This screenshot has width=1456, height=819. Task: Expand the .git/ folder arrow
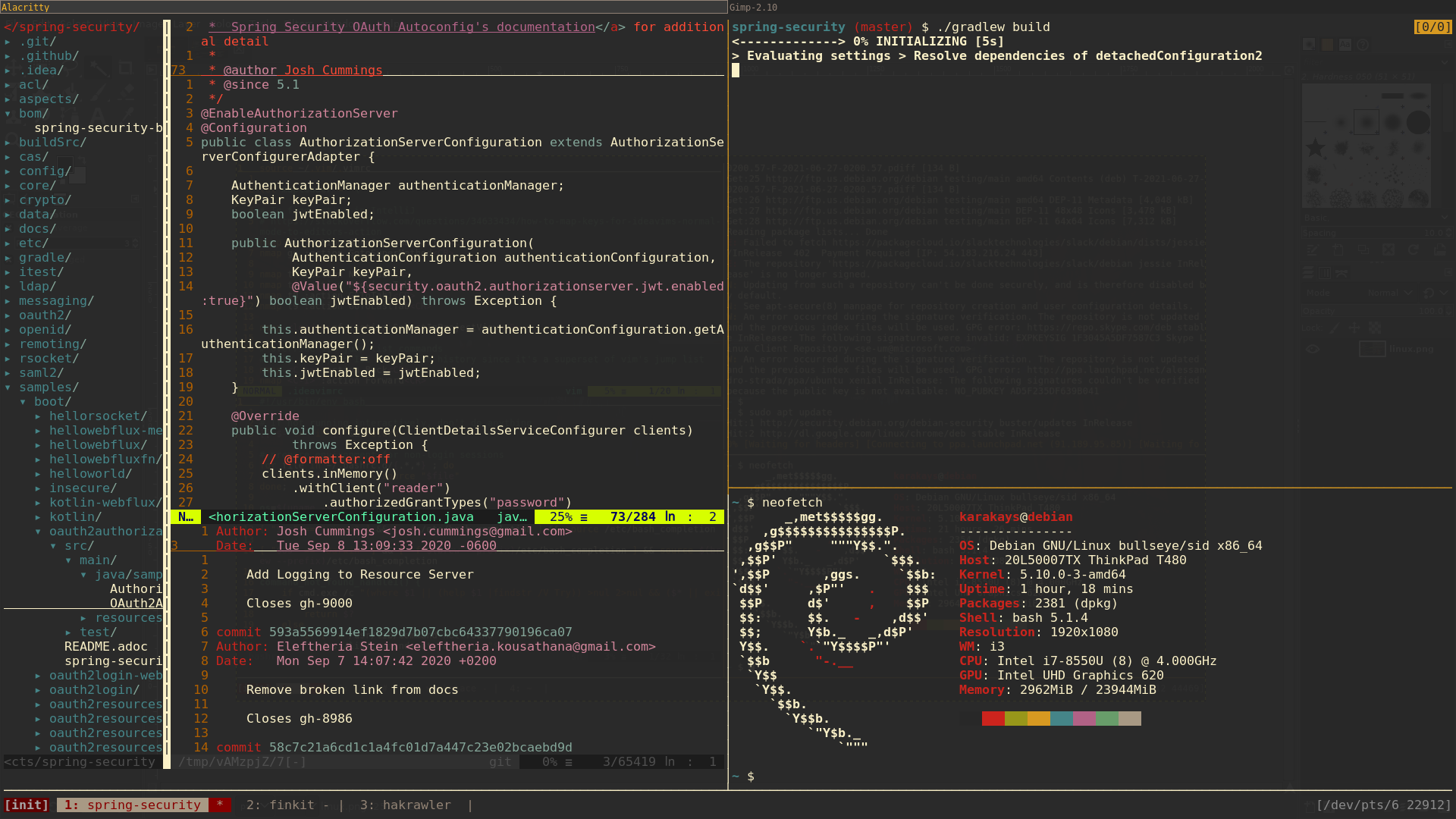click(8, 42)
